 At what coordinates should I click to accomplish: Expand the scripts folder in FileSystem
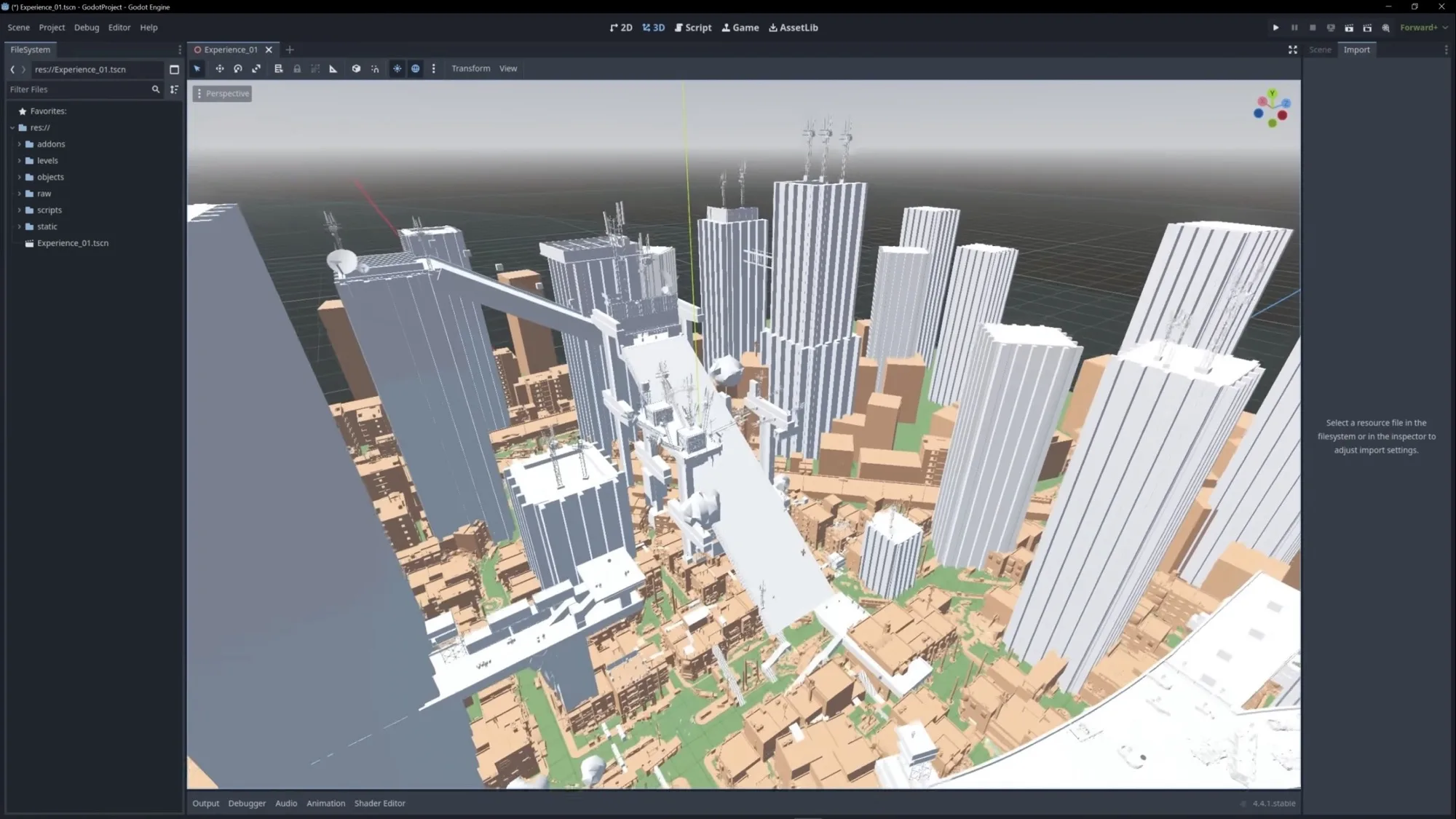(x=20, y=210)
